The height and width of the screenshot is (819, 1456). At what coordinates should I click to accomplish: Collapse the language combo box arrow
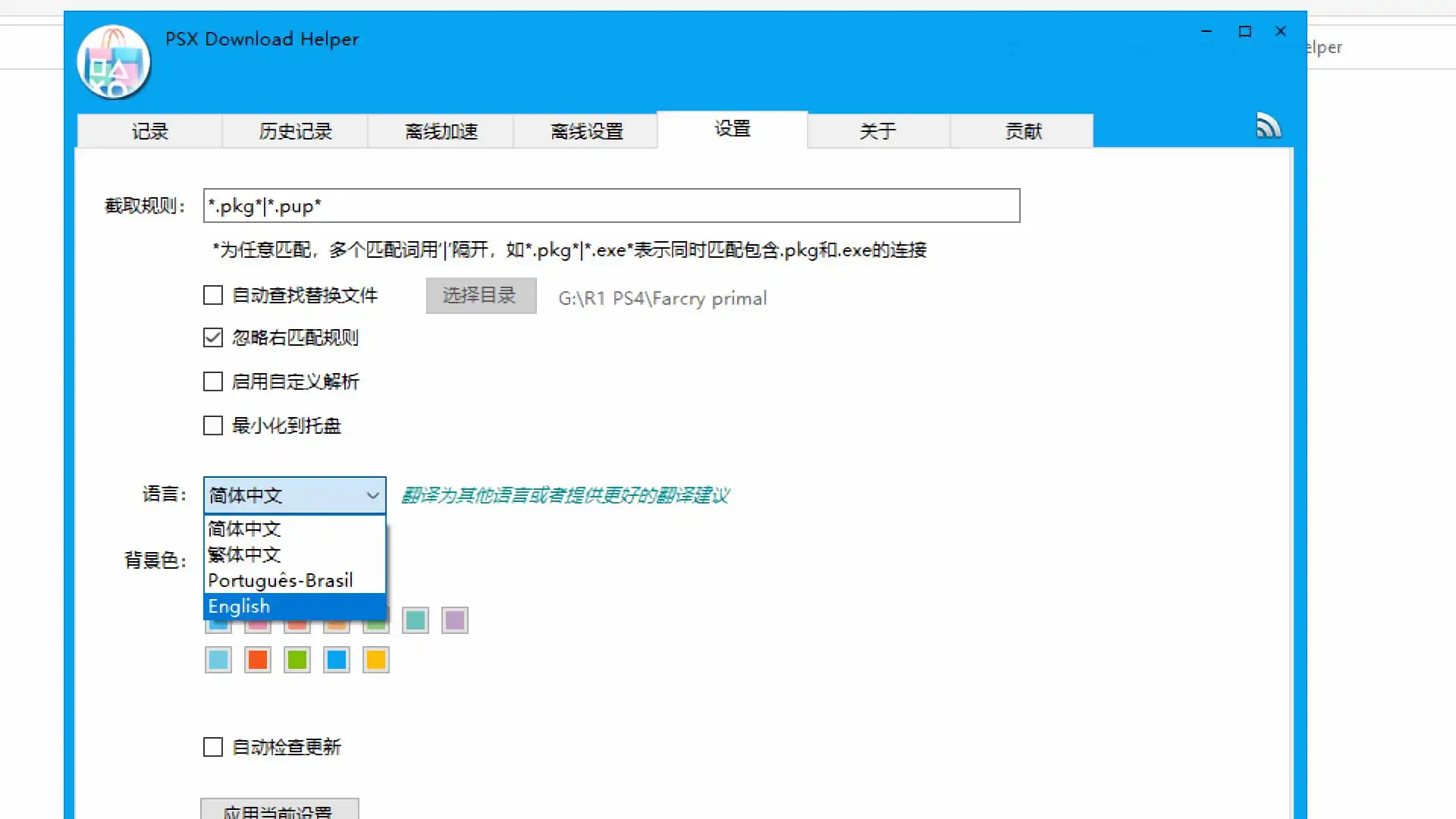point(372,495)
